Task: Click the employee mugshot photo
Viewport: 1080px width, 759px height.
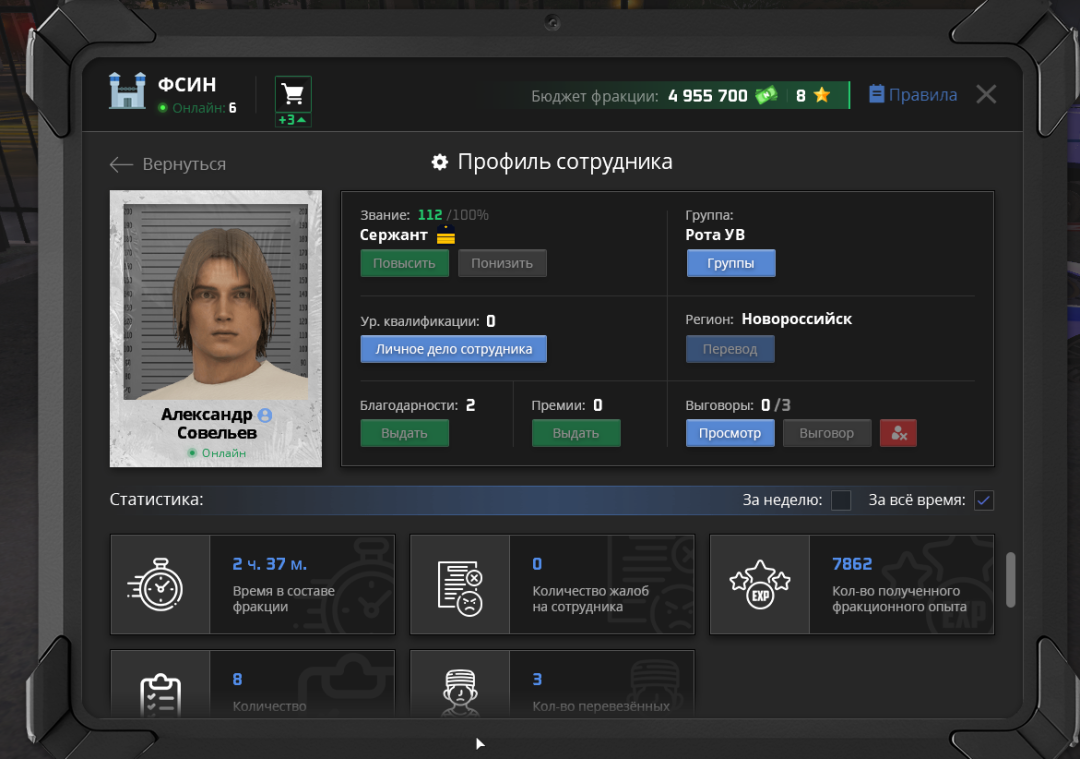Action: (x=216, y=301)
